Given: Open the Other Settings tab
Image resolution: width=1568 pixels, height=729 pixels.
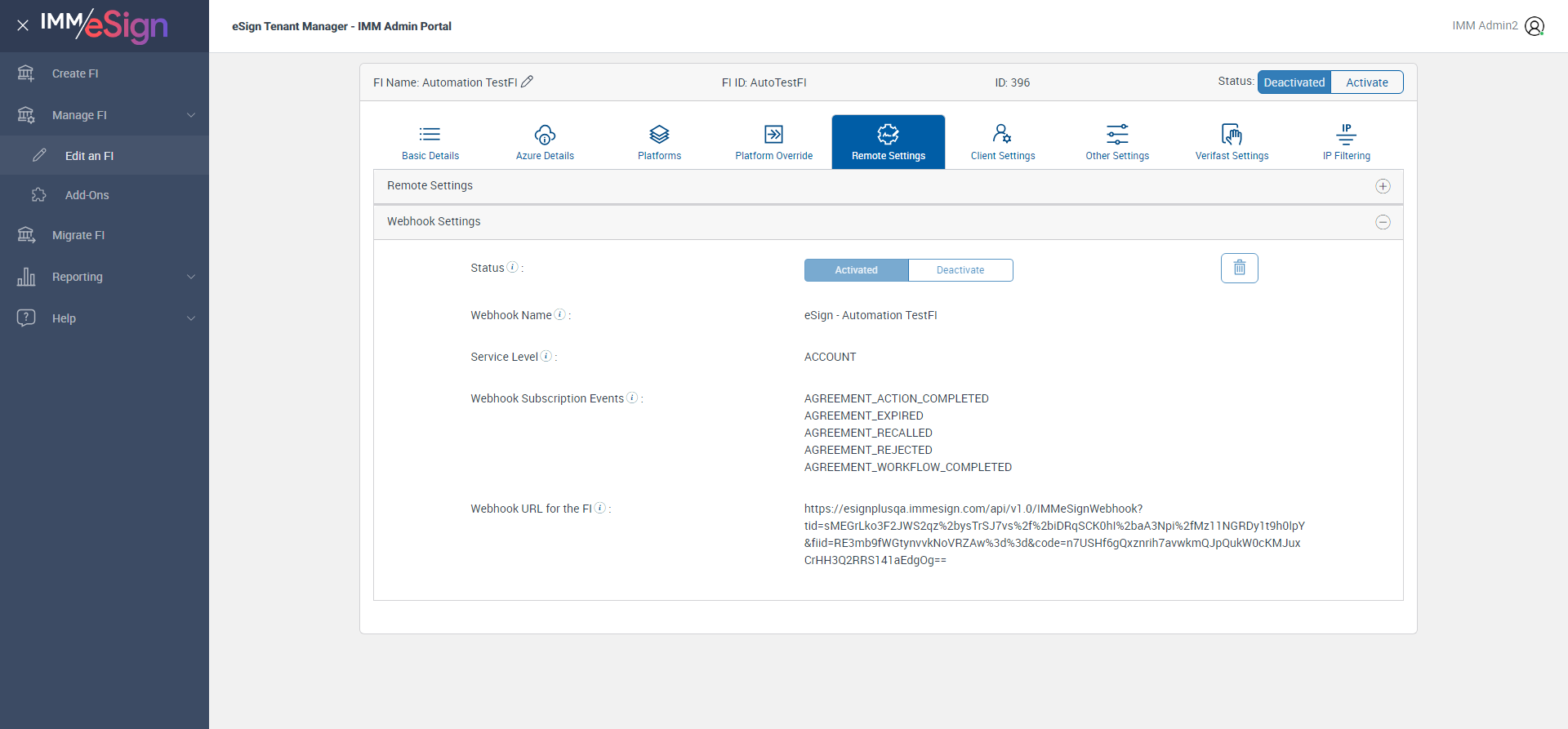Looking at the screenshot, I should tap(1117, 142).
